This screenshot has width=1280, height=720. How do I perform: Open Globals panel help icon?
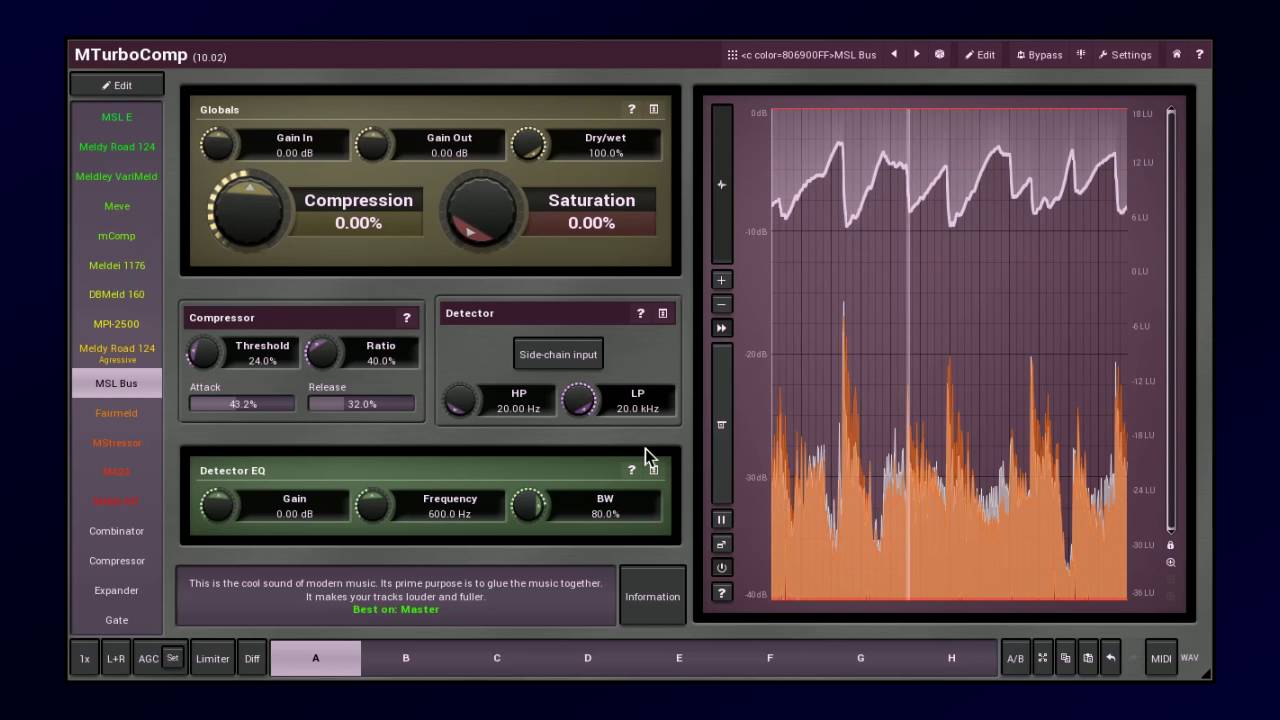(631, 109)
